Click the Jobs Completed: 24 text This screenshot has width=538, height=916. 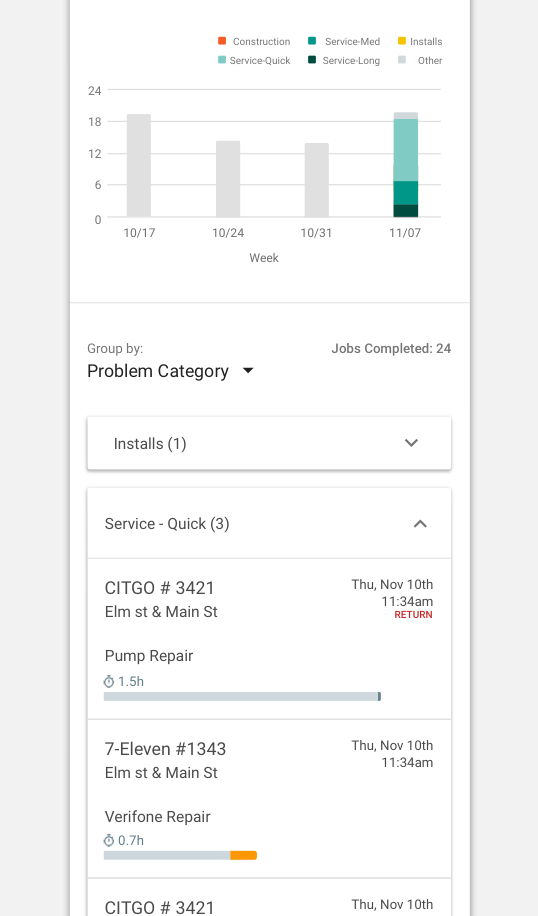(391, 348)
